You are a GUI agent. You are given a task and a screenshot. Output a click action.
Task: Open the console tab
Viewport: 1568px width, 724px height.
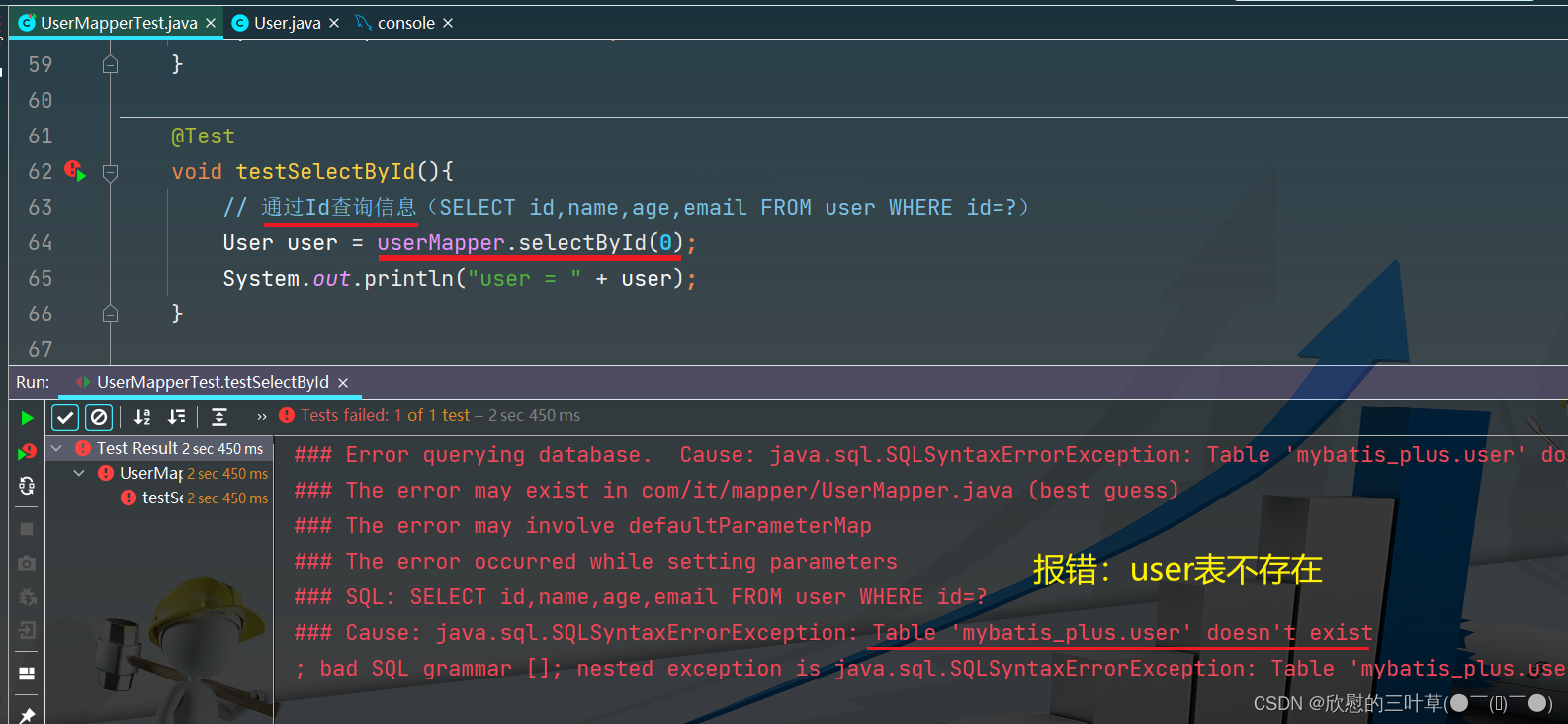(x=405, y=23)
